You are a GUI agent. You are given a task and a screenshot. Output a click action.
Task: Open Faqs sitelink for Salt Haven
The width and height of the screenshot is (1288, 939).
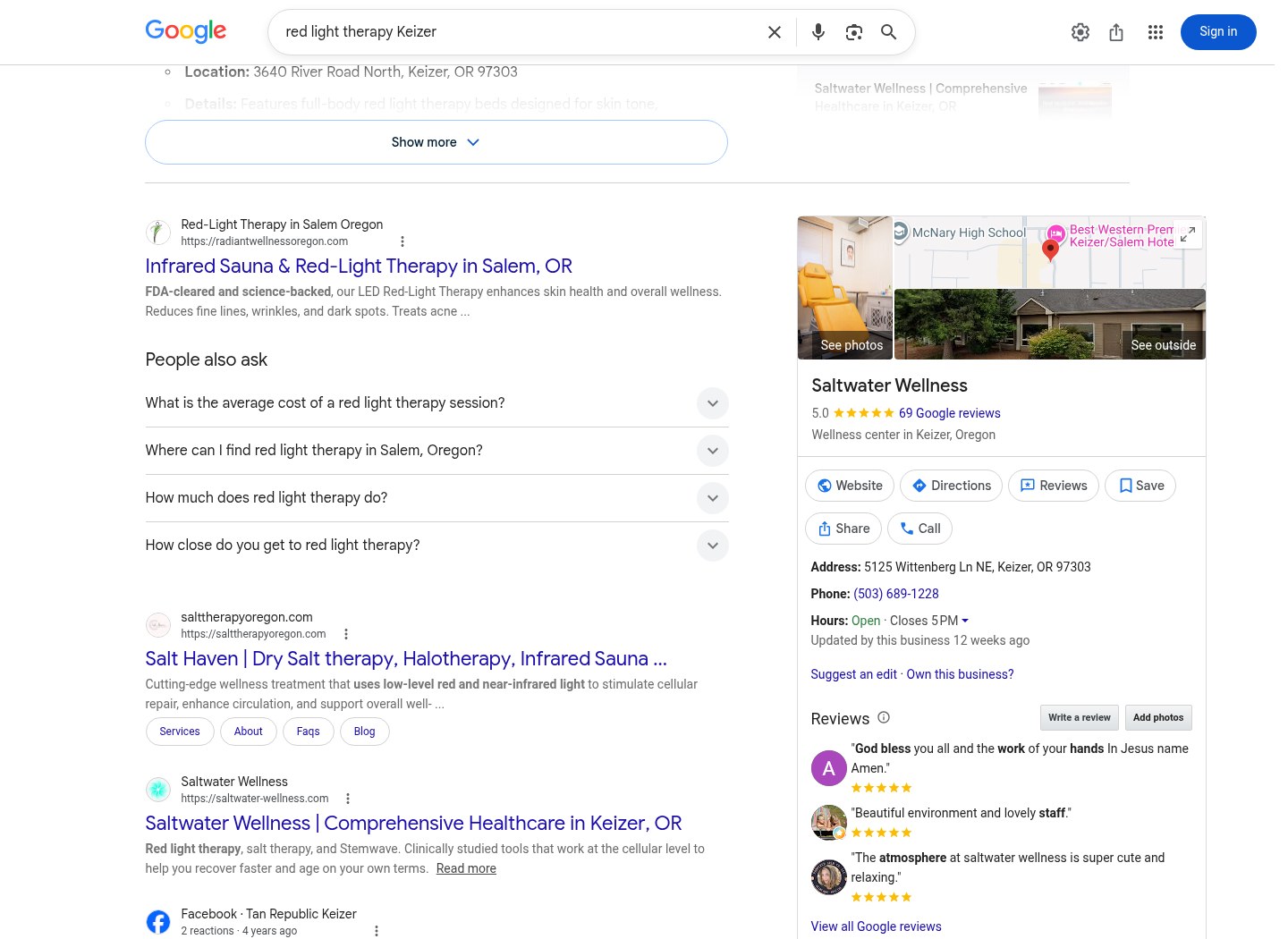click(x=309, y=732)
